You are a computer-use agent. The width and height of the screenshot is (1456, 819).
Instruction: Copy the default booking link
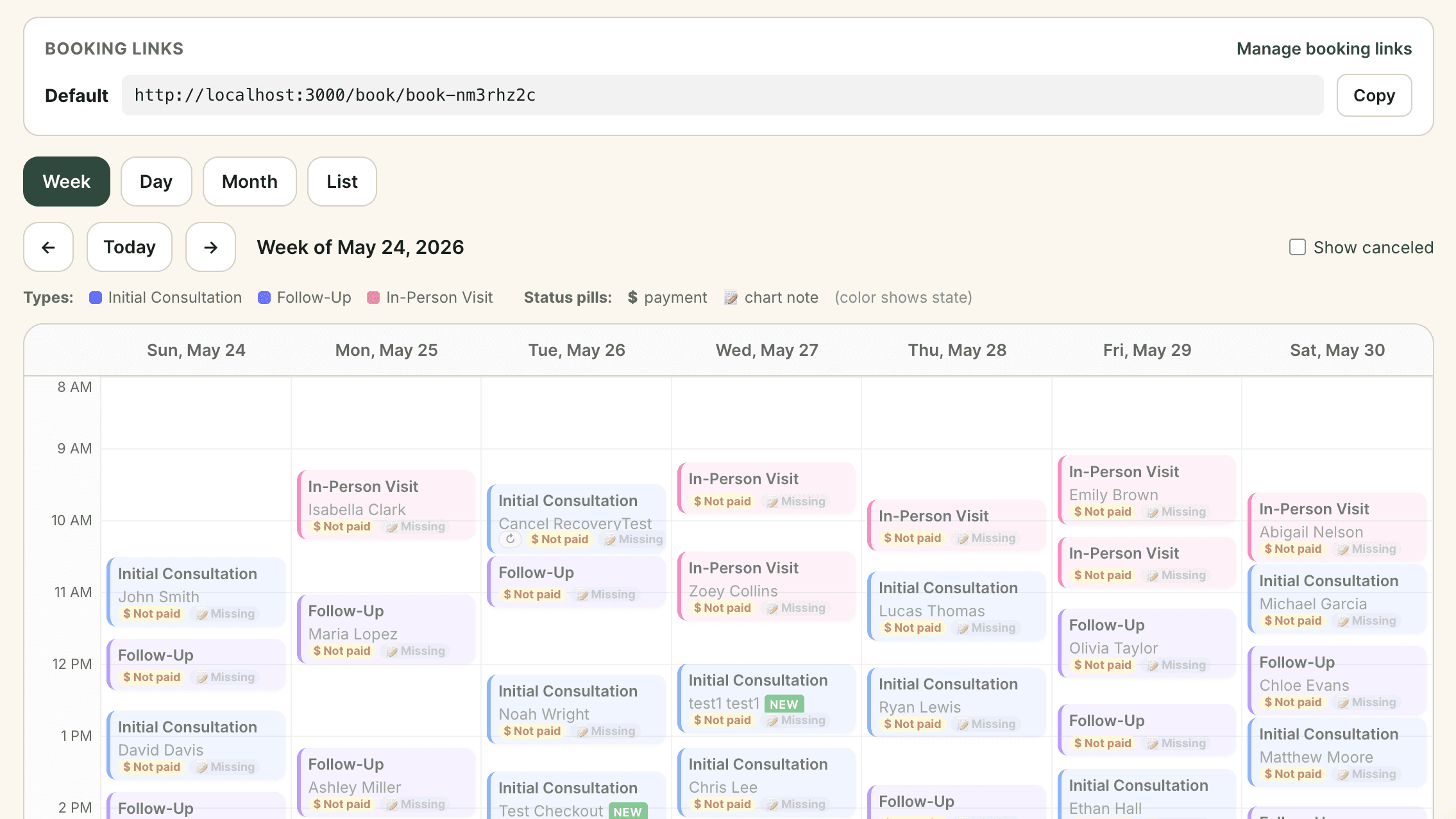tap(1374, 96)
